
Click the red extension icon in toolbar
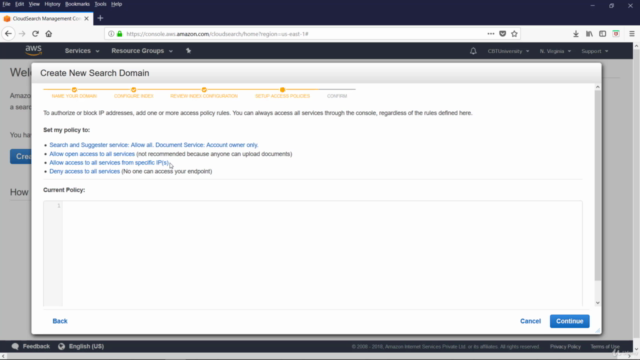point(616,34)
